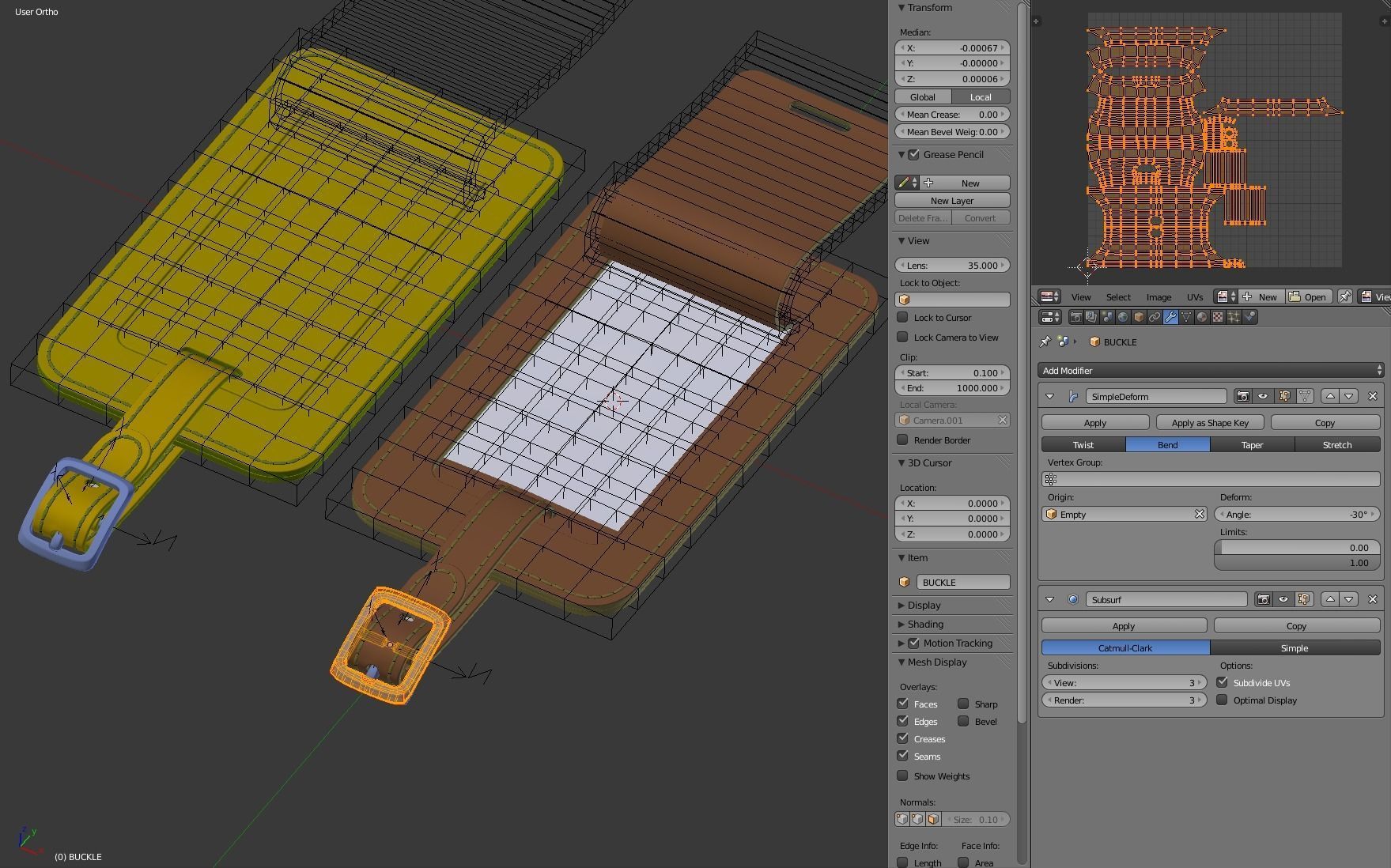
Task: Open the Render properties tab (camera icon)
Action: click(x=1075, y=317)
